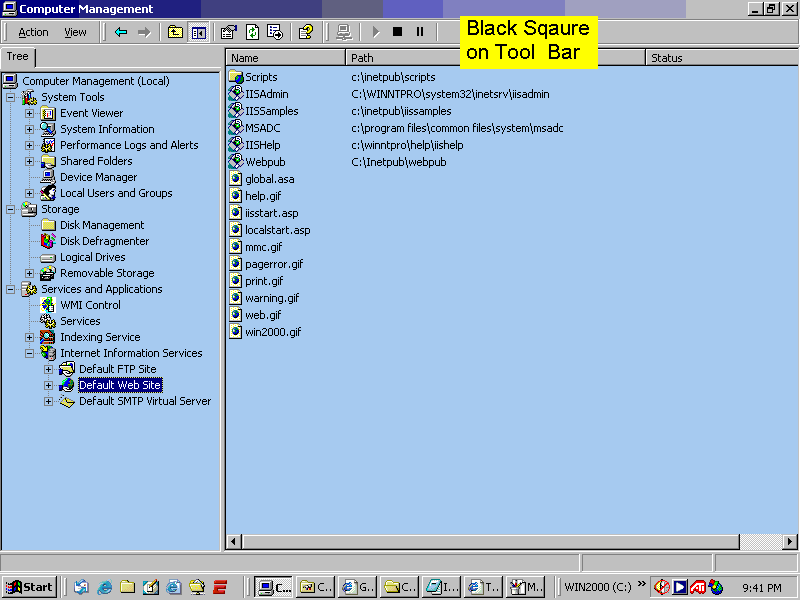The height and width of the screenshot is (600, 800).
Task: Select the IISAdmin virtual directory icon
Action: [x=236, y=94]
